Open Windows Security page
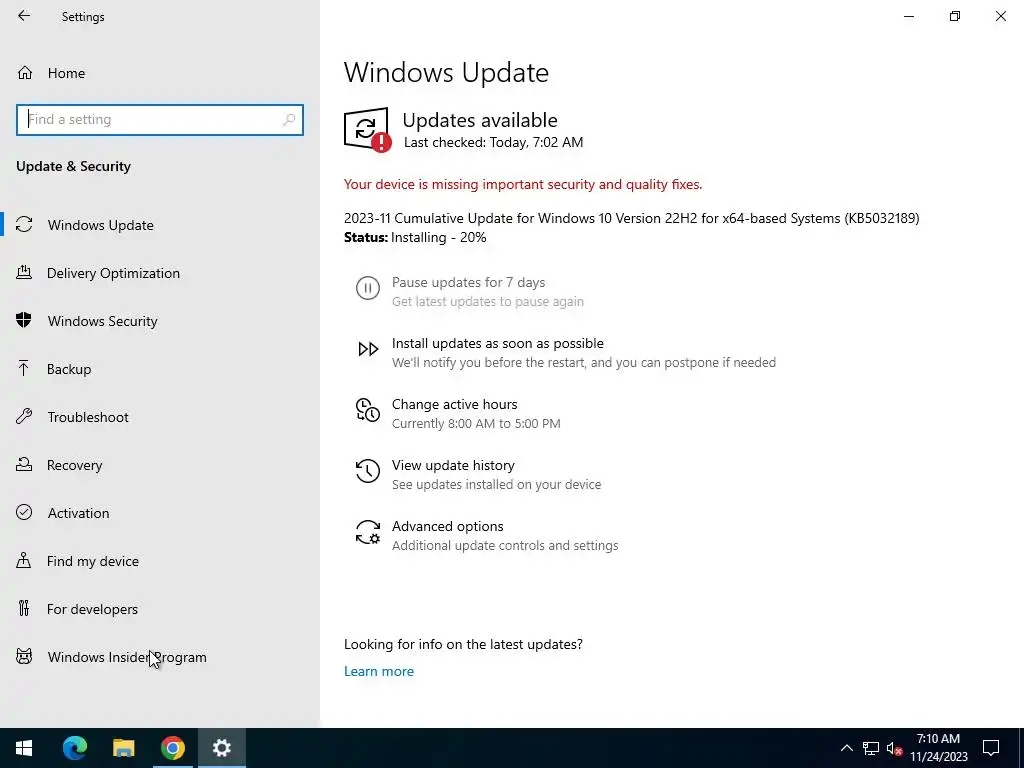This screenshot has height=768, width=1024. pos(103,321)
